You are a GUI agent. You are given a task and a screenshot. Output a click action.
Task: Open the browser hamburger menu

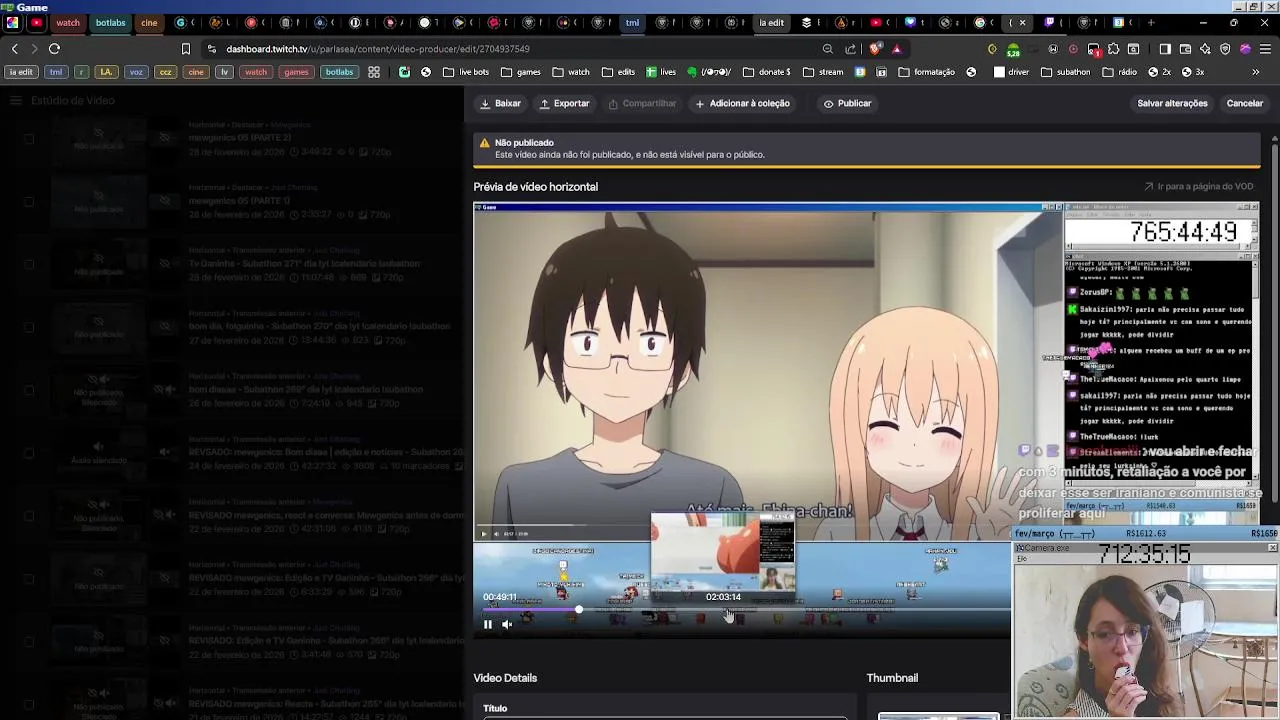click(x=1265, y=48)
